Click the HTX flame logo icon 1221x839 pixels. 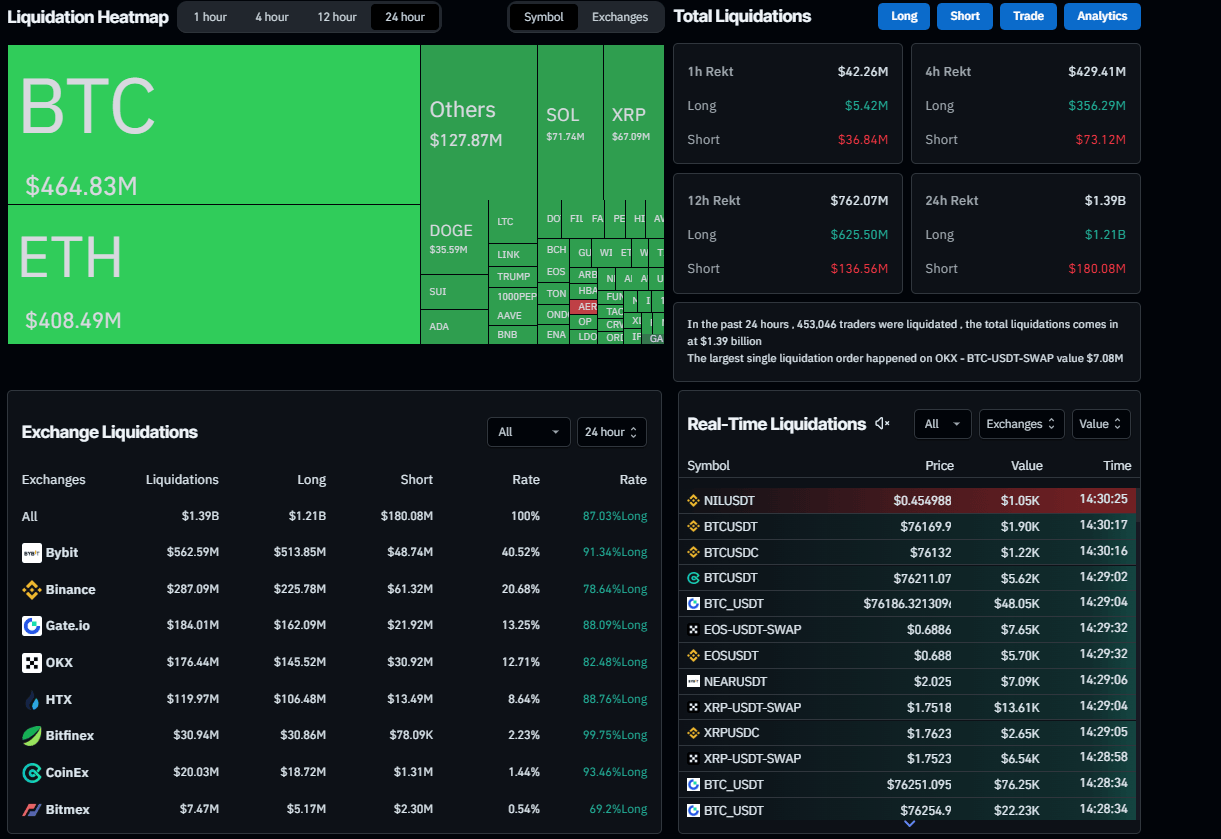pos(32,700)
